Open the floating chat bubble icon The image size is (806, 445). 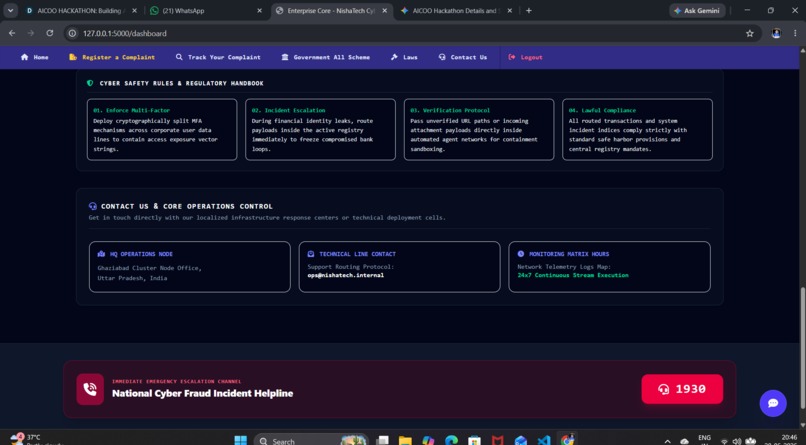(x=773, y=403)
